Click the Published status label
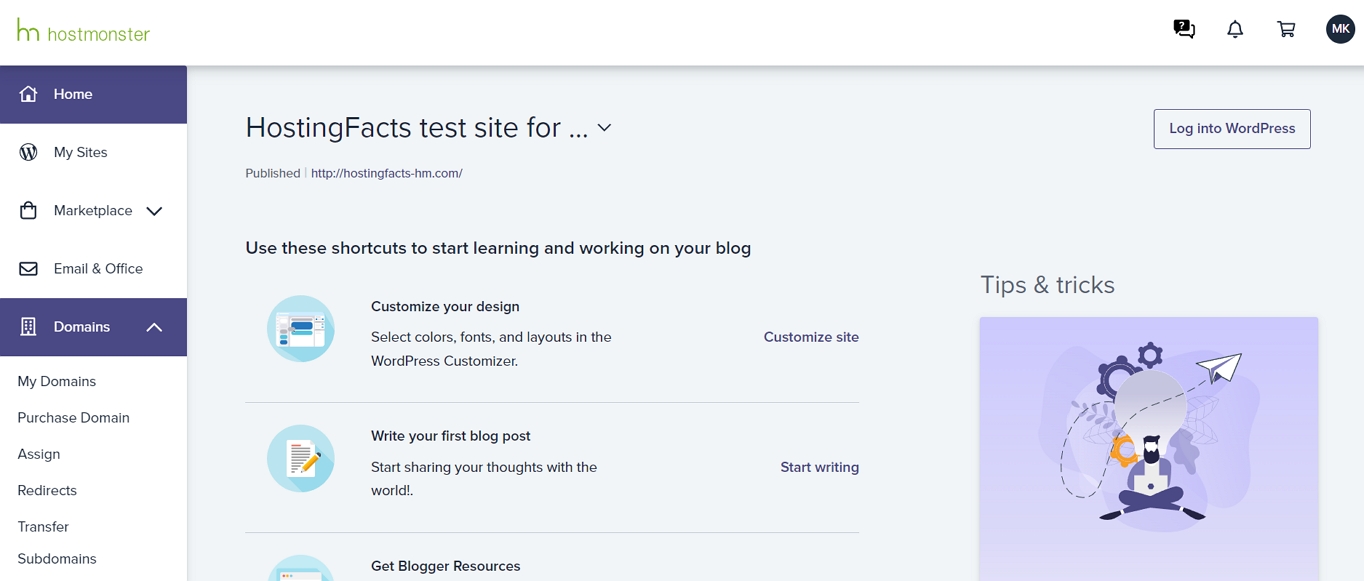1364x581 pixels. [273, 173]
